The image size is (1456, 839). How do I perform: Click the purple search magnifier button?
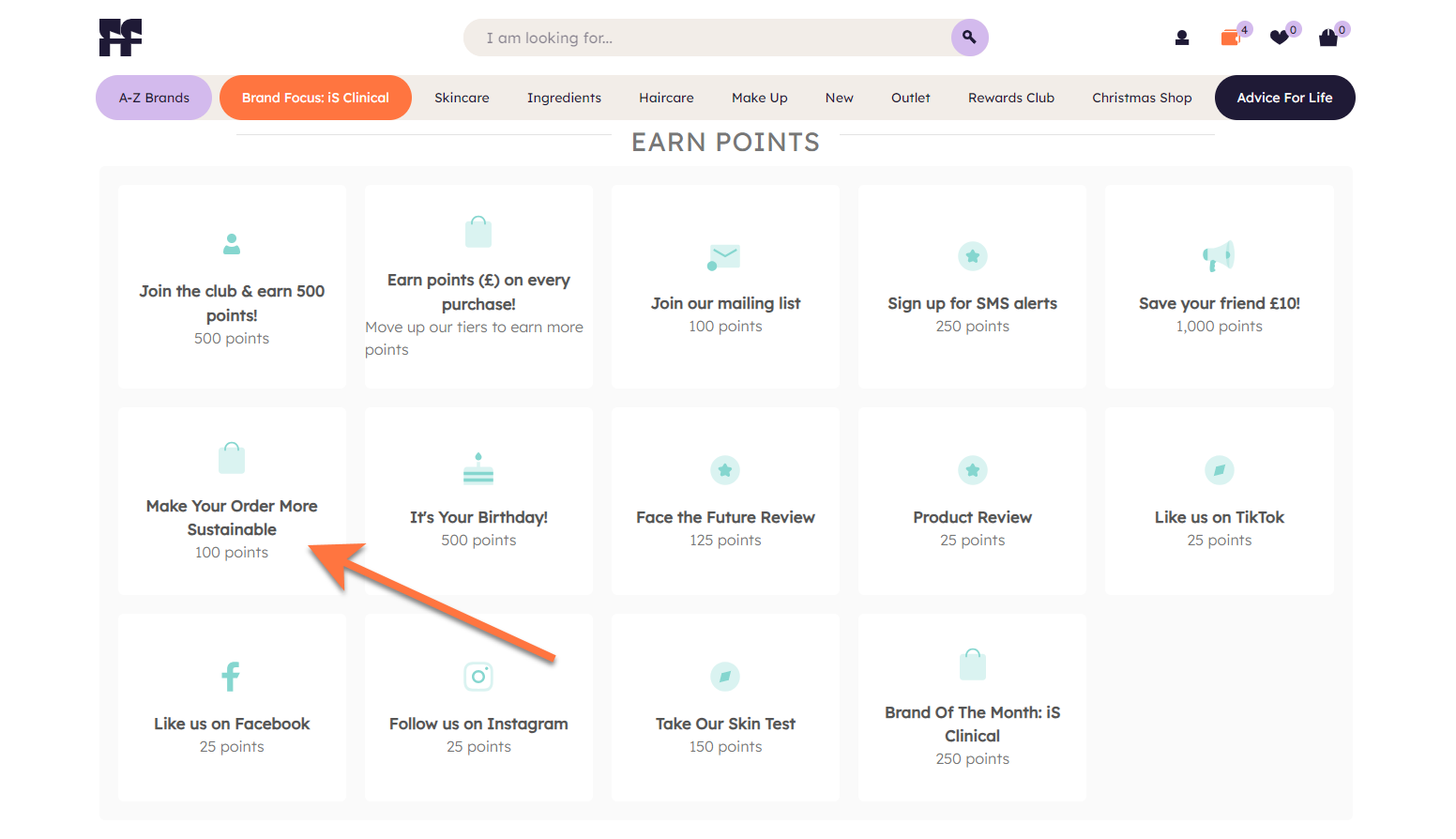tap(969, 38)
